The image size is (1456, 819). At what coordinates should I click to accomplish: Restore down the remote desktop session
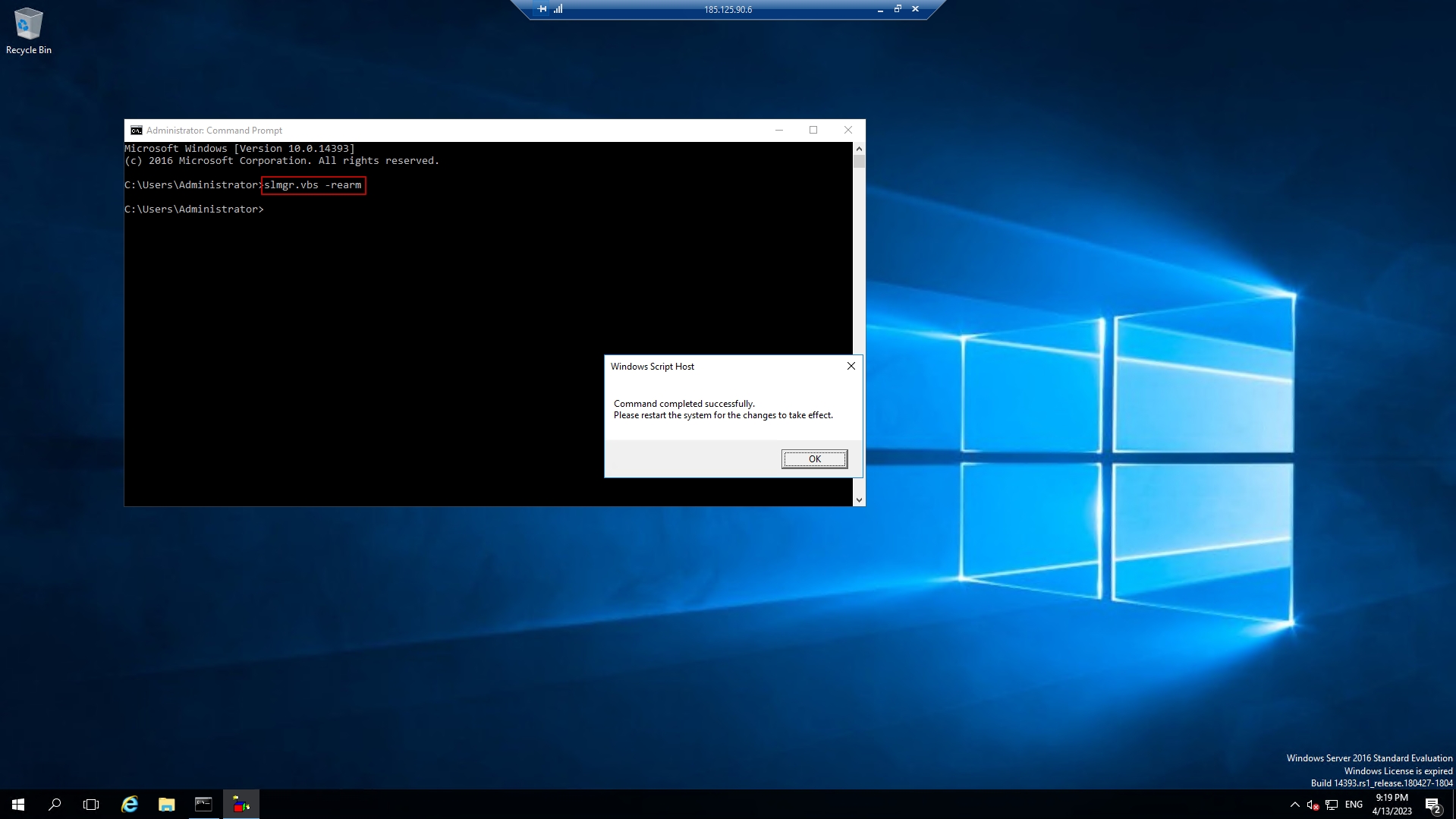point(898,9)
